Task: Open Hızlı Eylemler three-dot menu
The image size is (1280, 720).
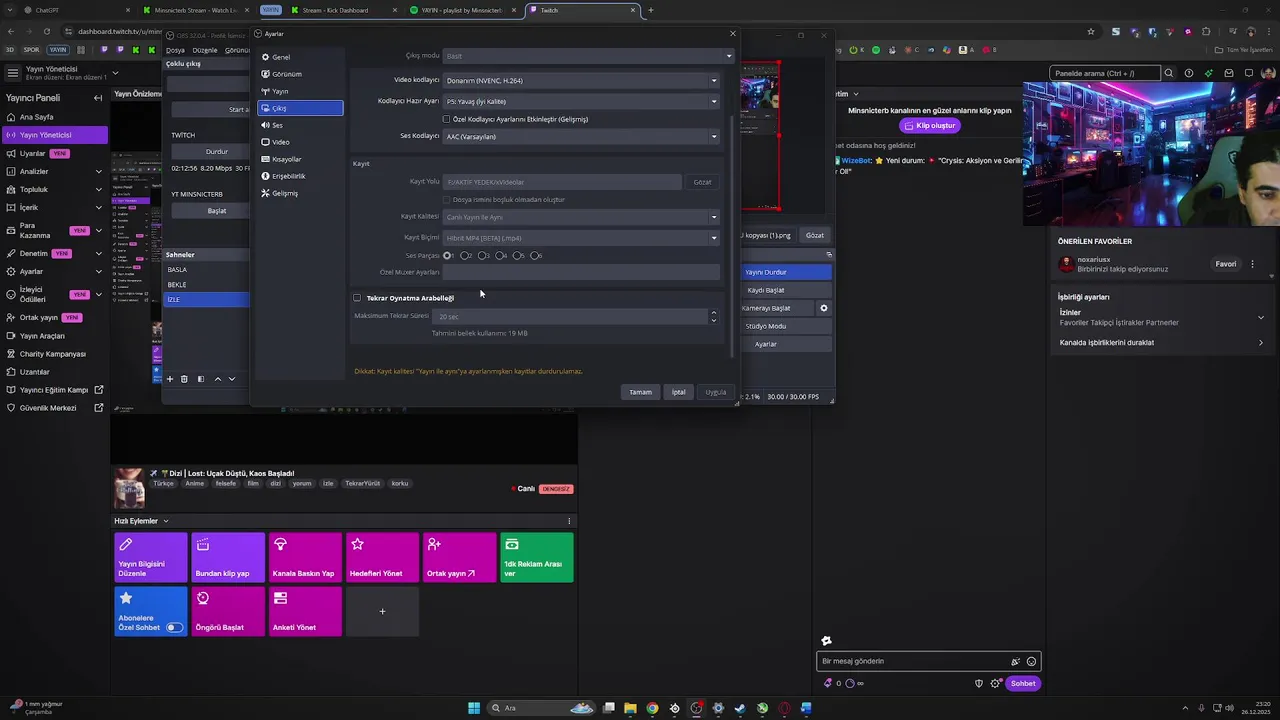Action: pyautogui.click(x=569, y=521)
